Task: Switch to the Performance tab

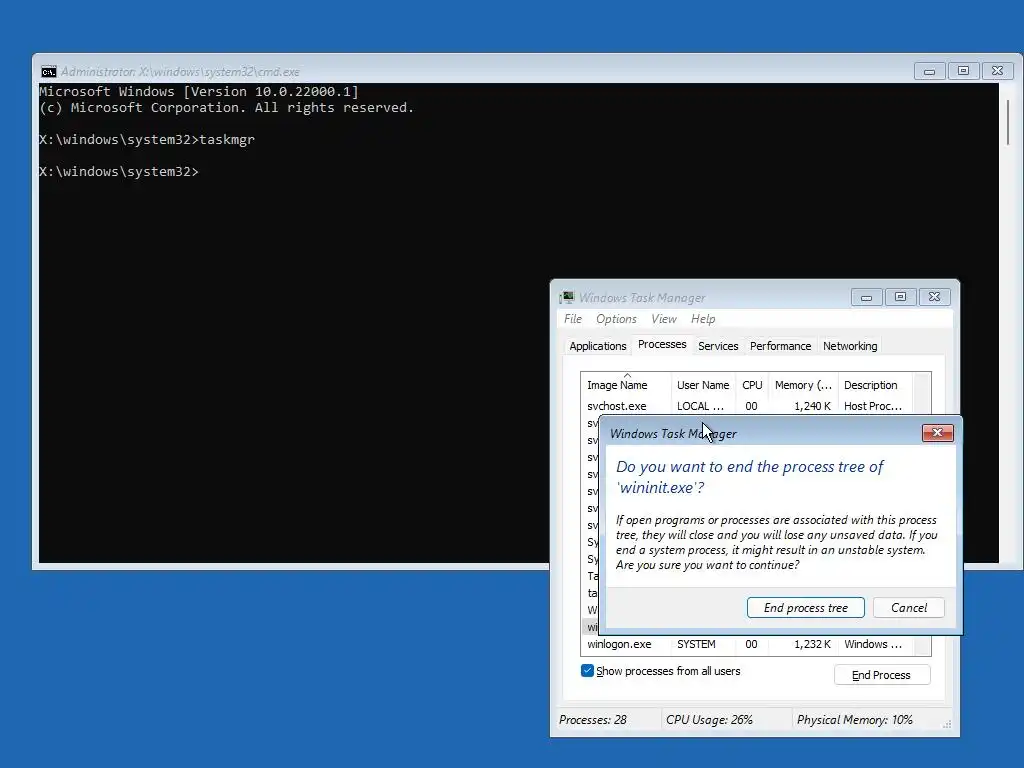Action: [780, 346]
